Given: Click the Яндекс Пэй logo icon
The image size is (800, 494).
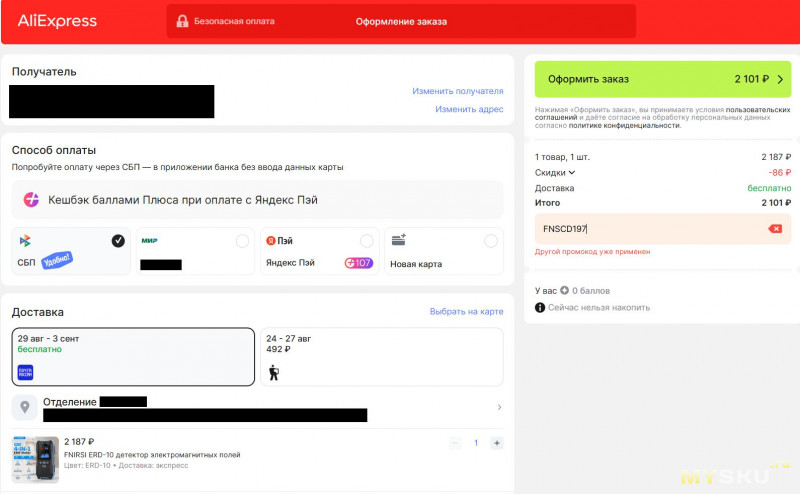Looking at the screenshot, I should click(270, 240).
